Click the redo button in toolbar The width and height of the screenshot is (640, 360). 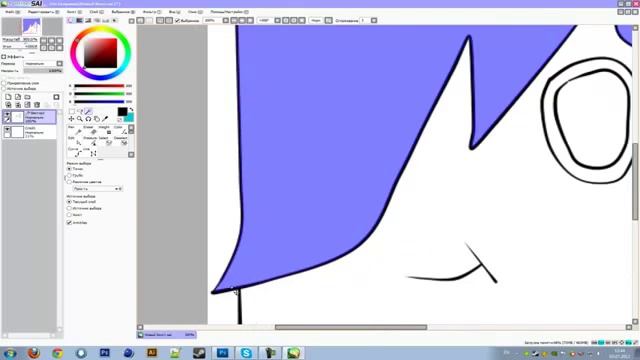(x=149, y=20)
